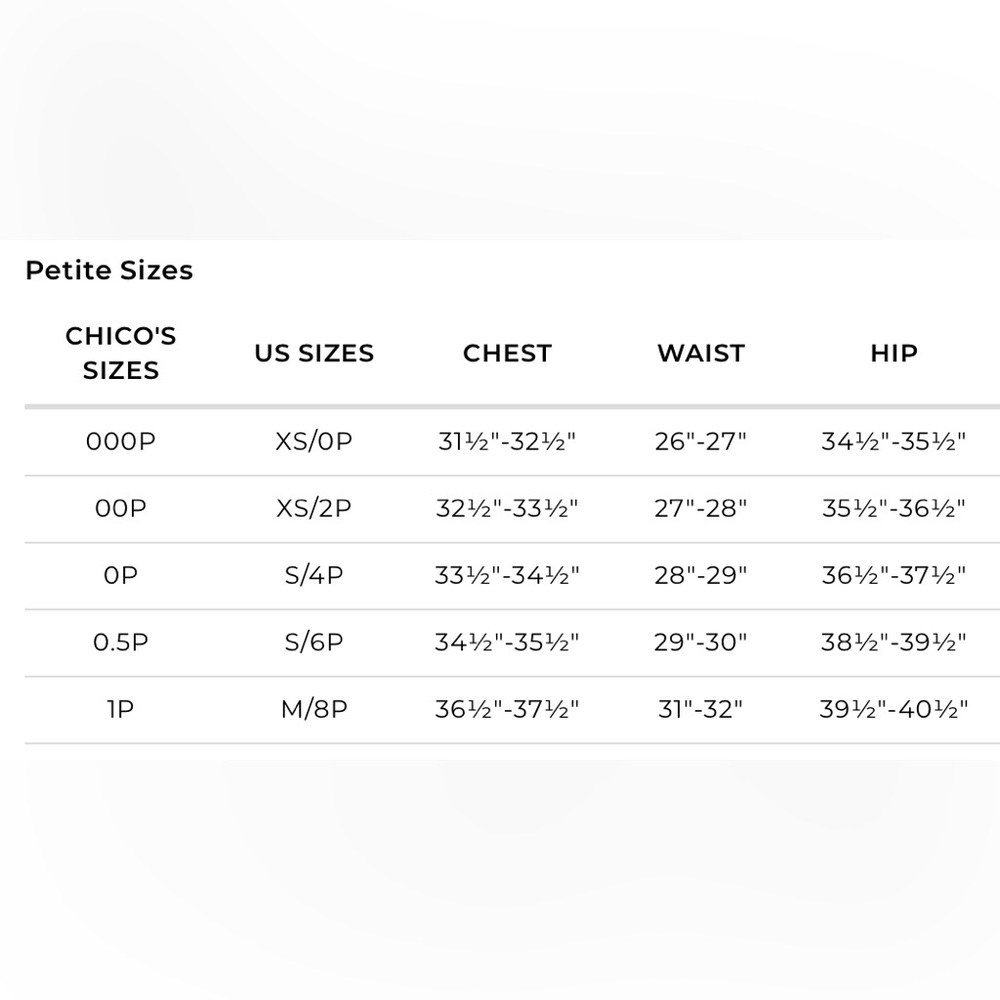Select the S/4P US size cell
Screen dimensions: 1000x1000
pos(314,575)
